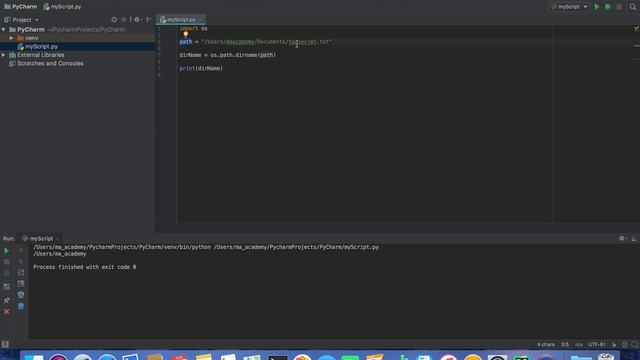
Task: Toggle tool window bars icon in status bar
Action: tap(5, 344)
